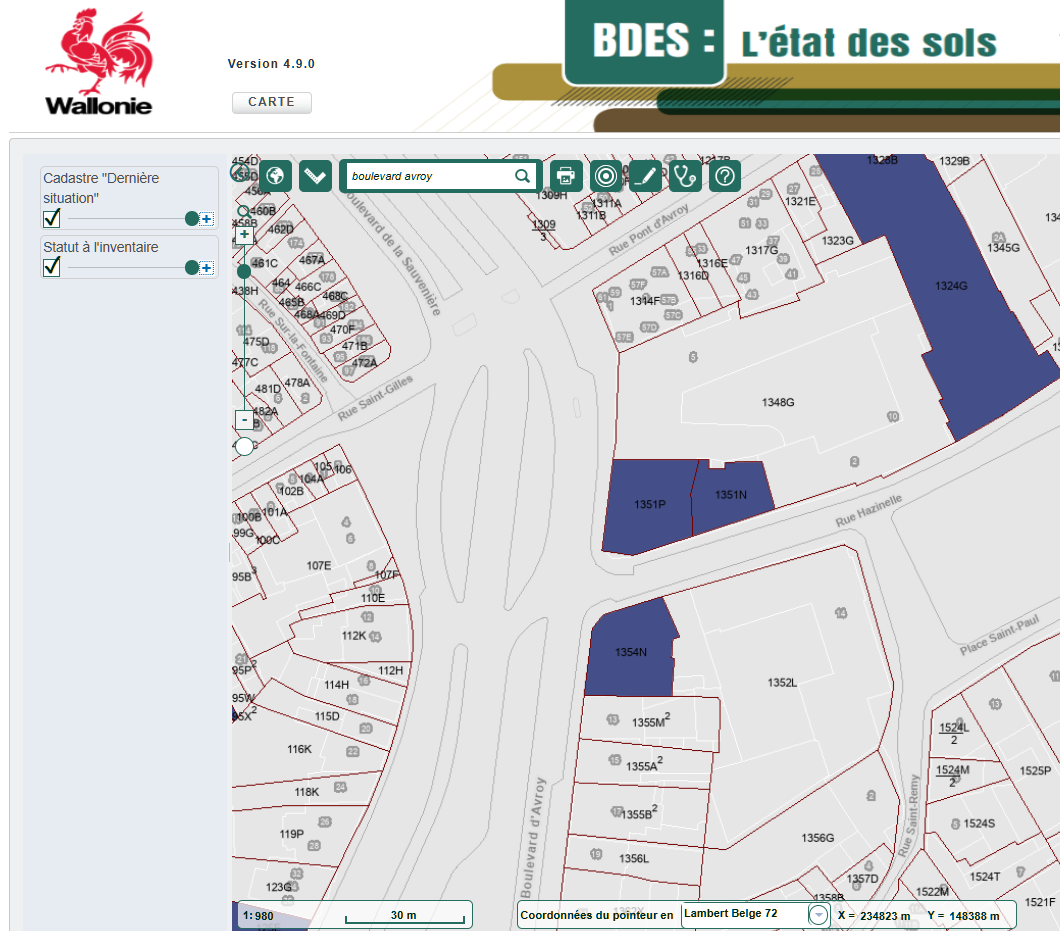Select the pencil drawing tool
Viewport: 1060px width, 931px height.
(646, 176)
